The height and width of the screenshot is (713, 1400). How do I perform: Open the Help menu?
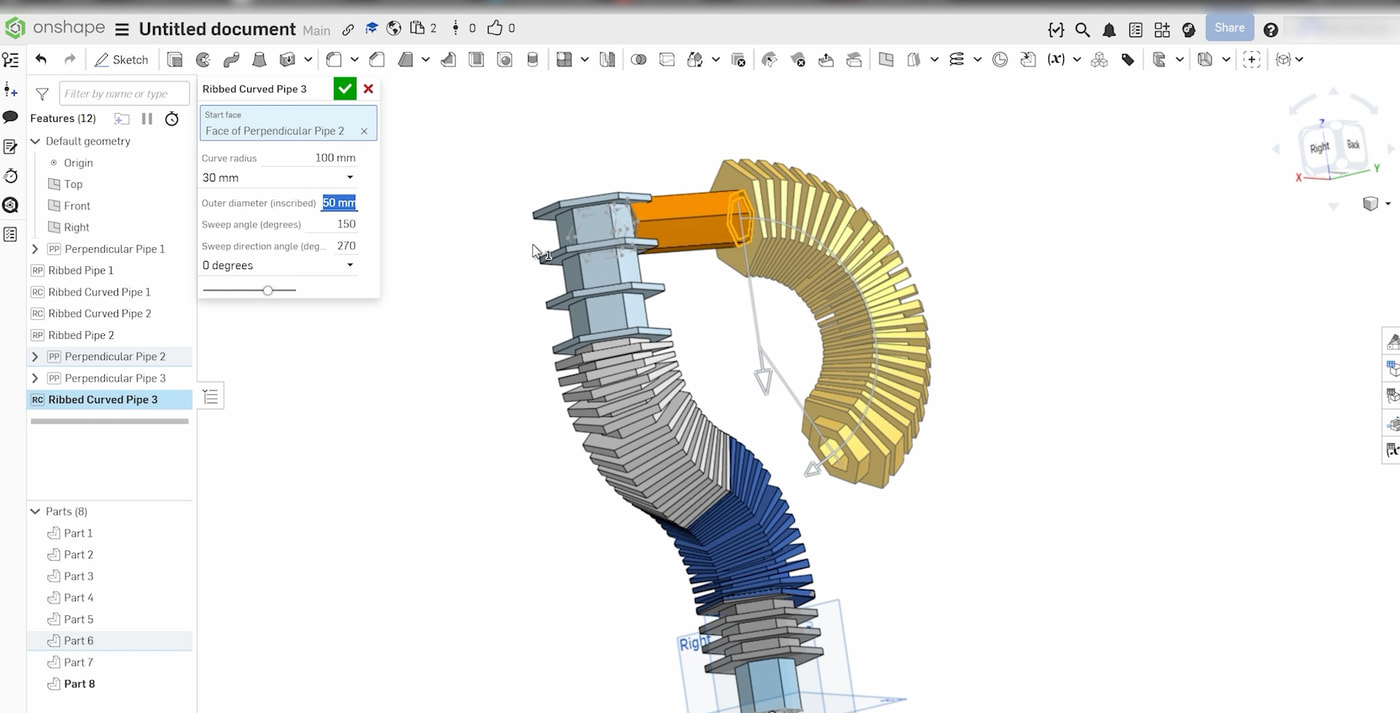(1270, 29)
